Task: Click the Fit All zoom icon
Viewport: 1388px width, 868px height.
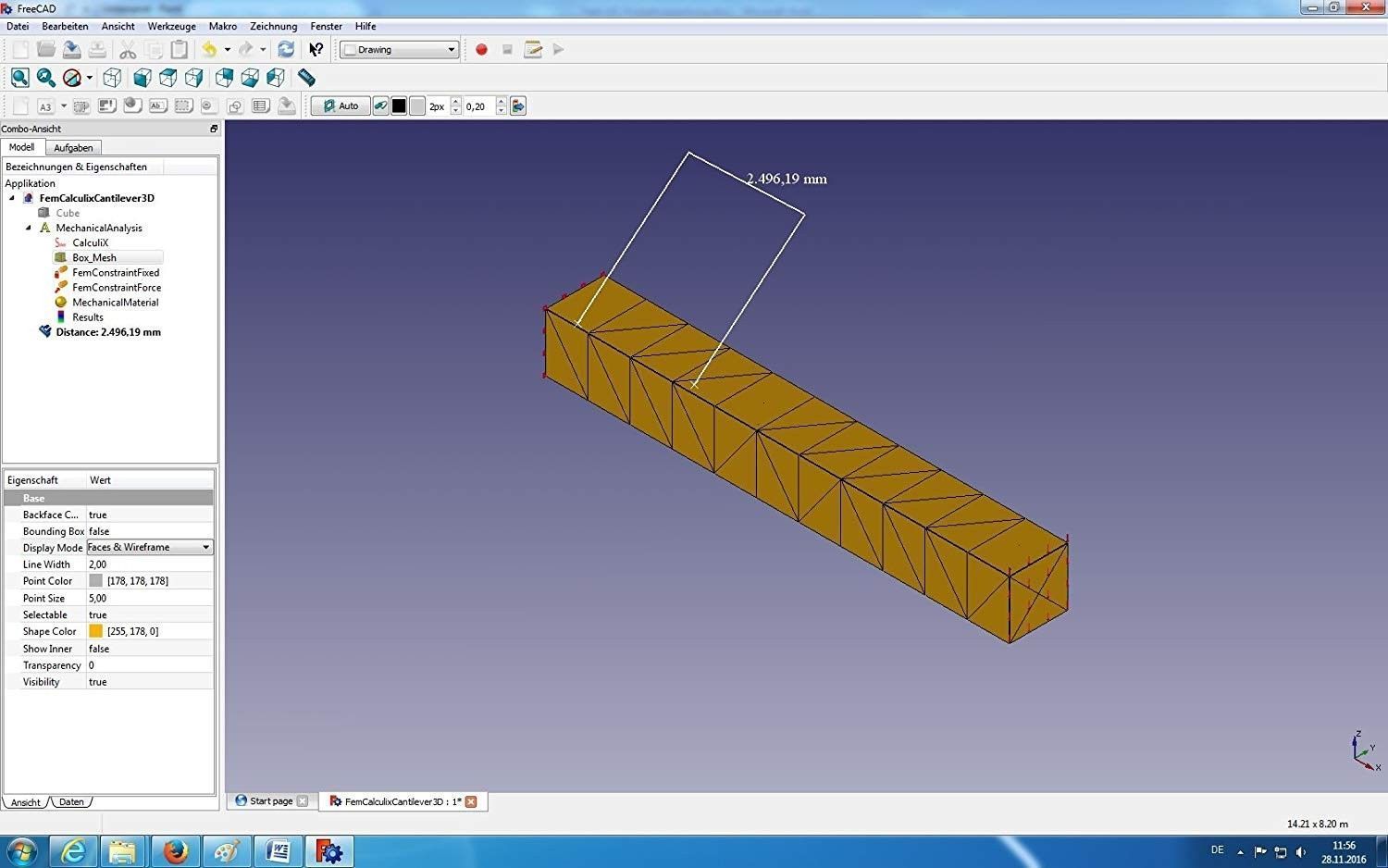Action: (20, 78)
